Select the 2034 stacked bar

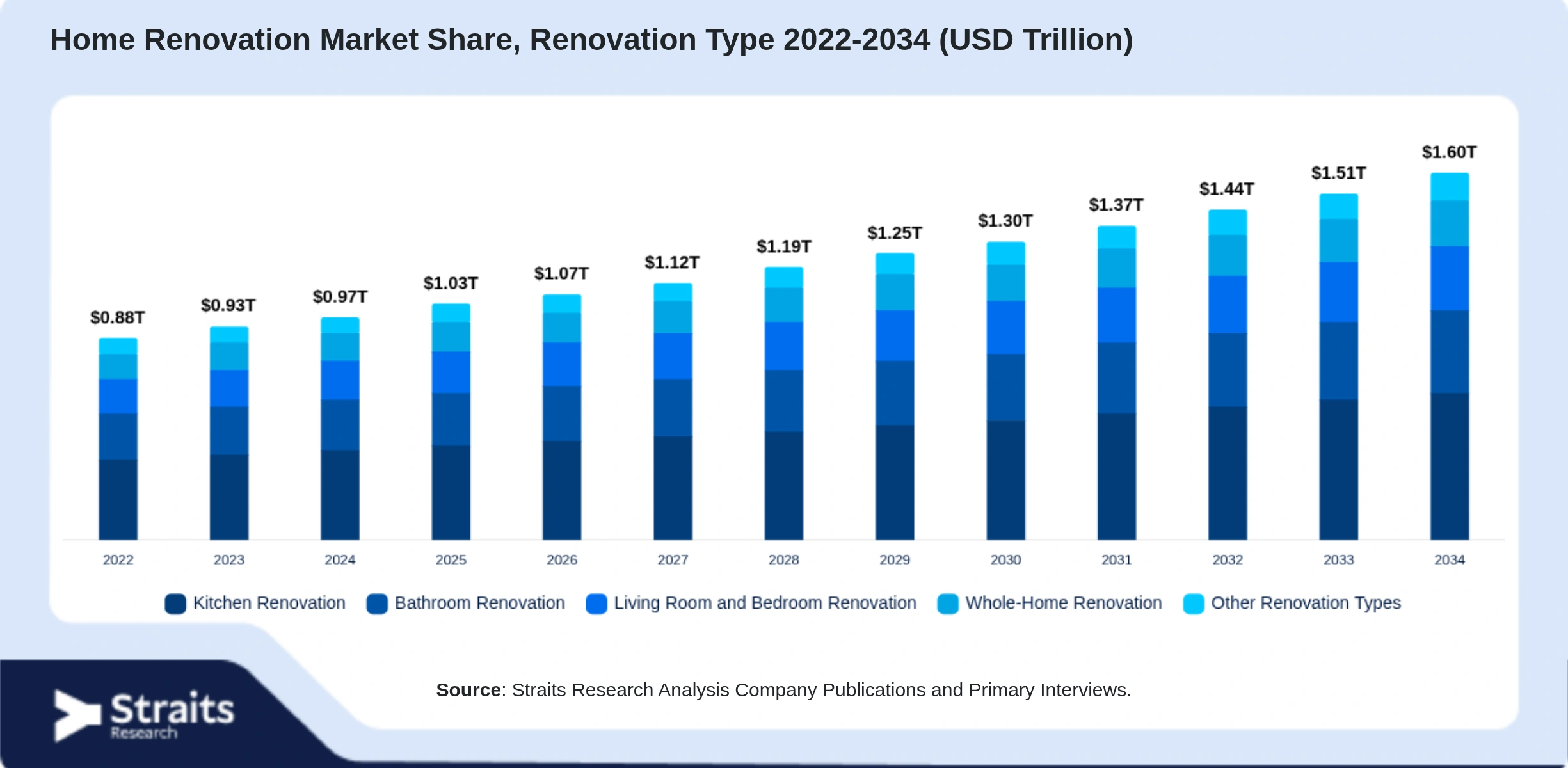[1450, 356]
